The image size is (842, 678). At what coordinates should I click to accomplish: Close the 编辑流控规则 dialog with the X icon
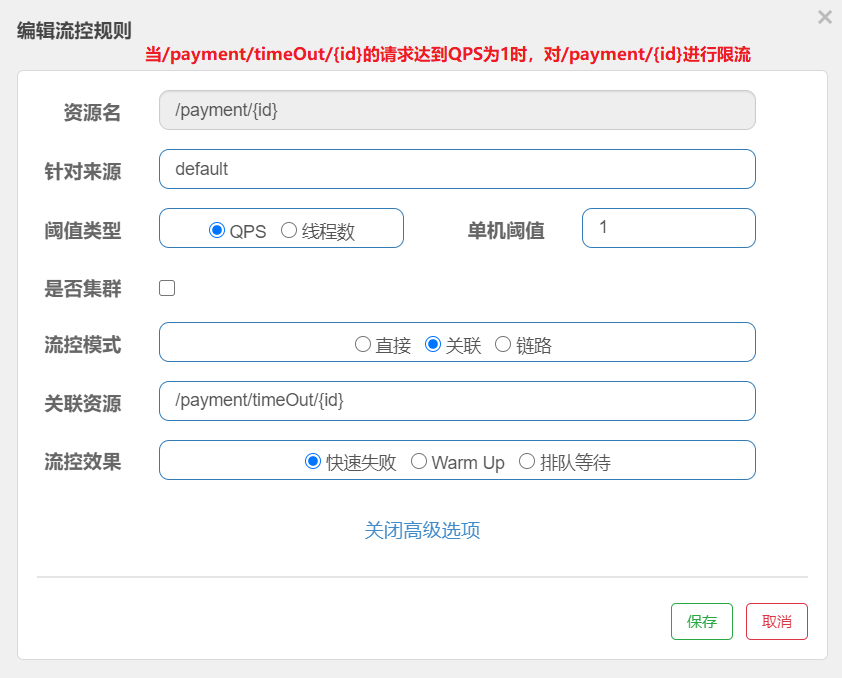point(824,17)
